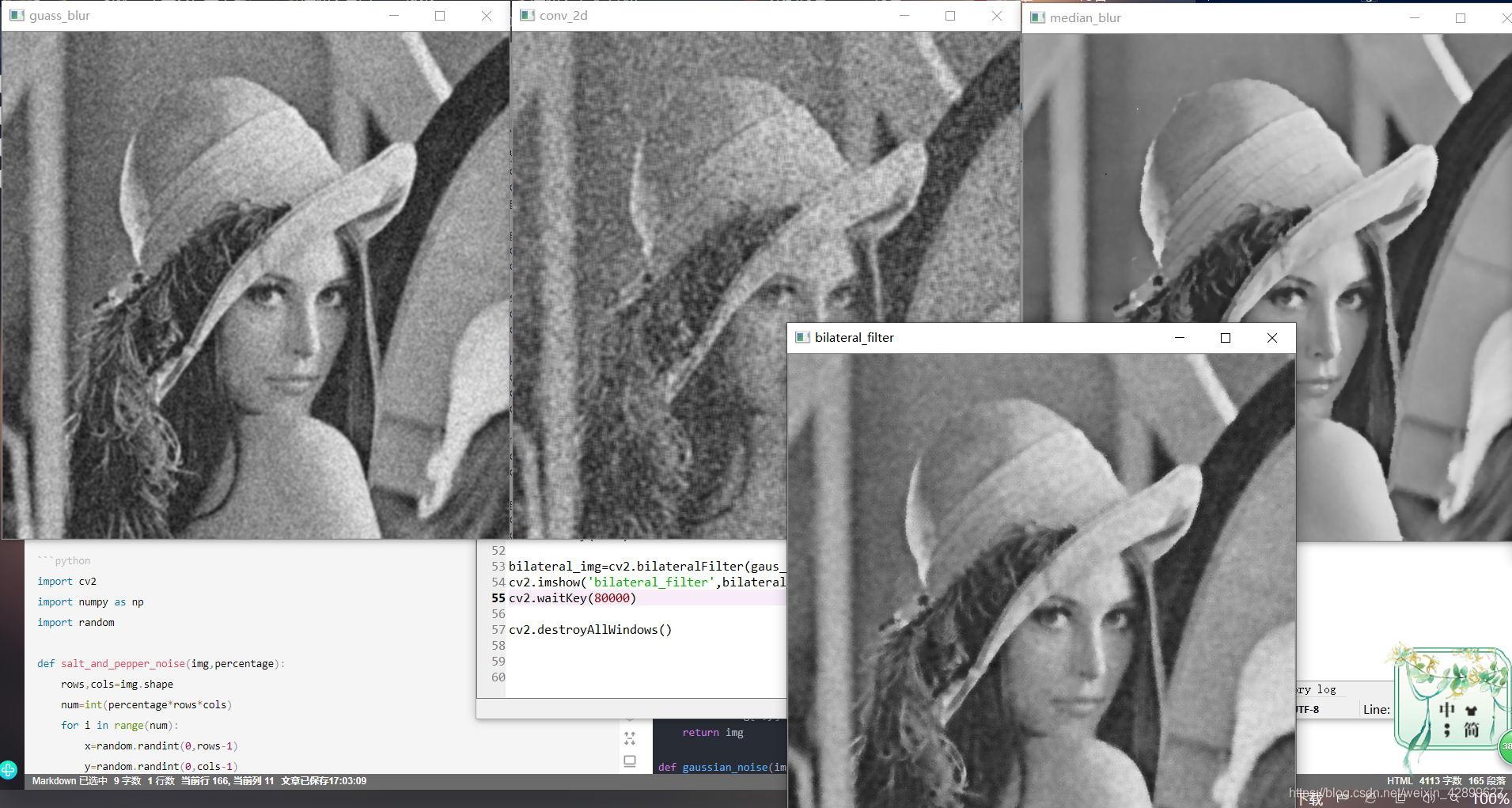Click the 'Line:' status field

[1376, 709]
